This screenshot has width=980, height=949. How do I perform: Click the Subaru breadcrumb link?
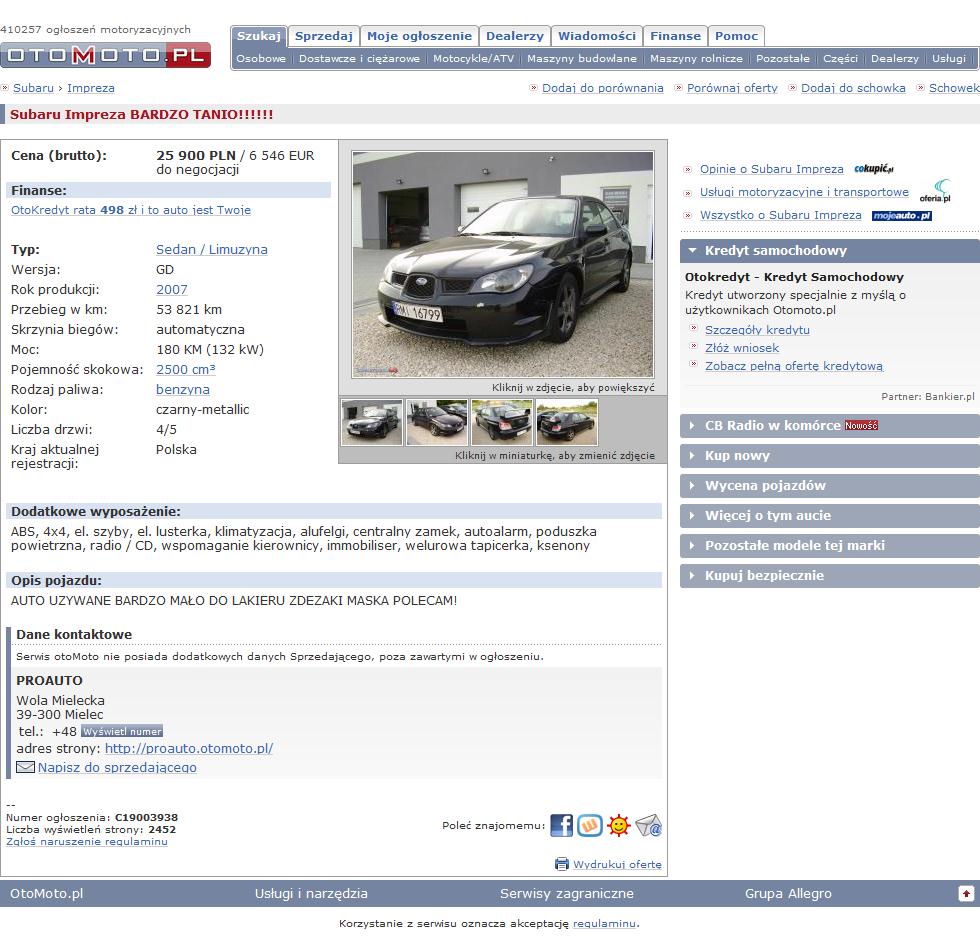pyautogui.click(x=33, y=88)
